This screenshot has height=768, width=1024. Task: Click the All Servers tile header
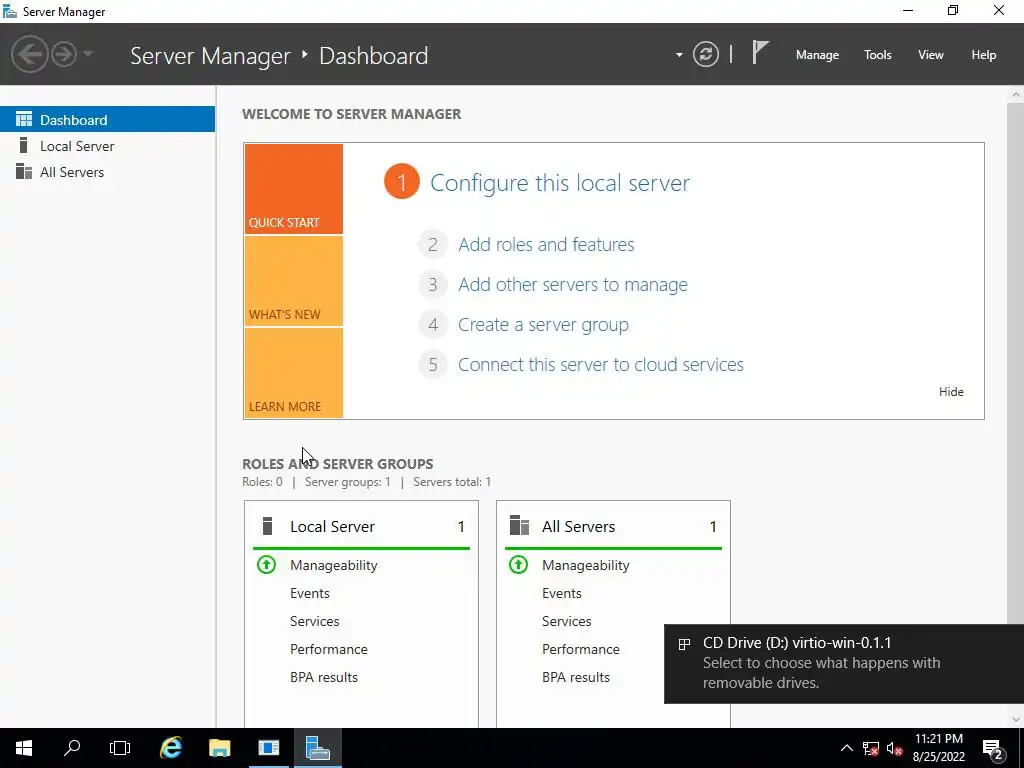(613, 526)
